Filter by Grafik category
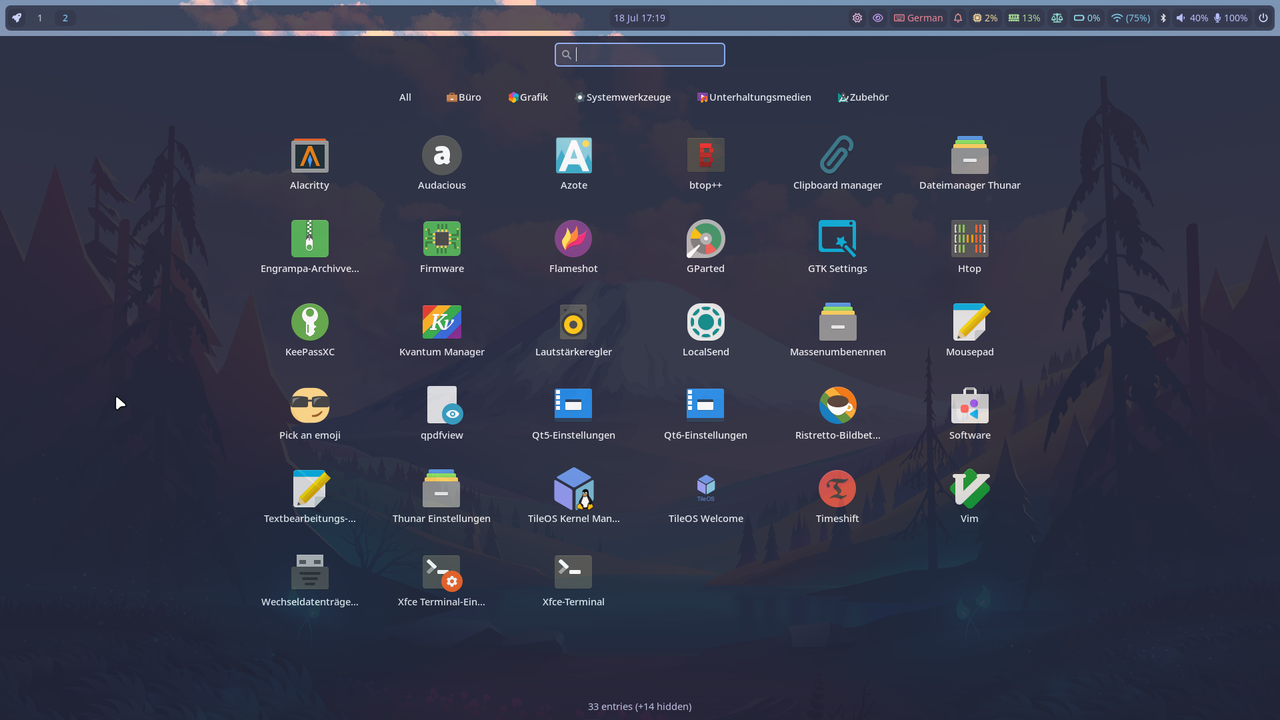The width and height of the screenshot is (1280, 720). click(528, 97)
